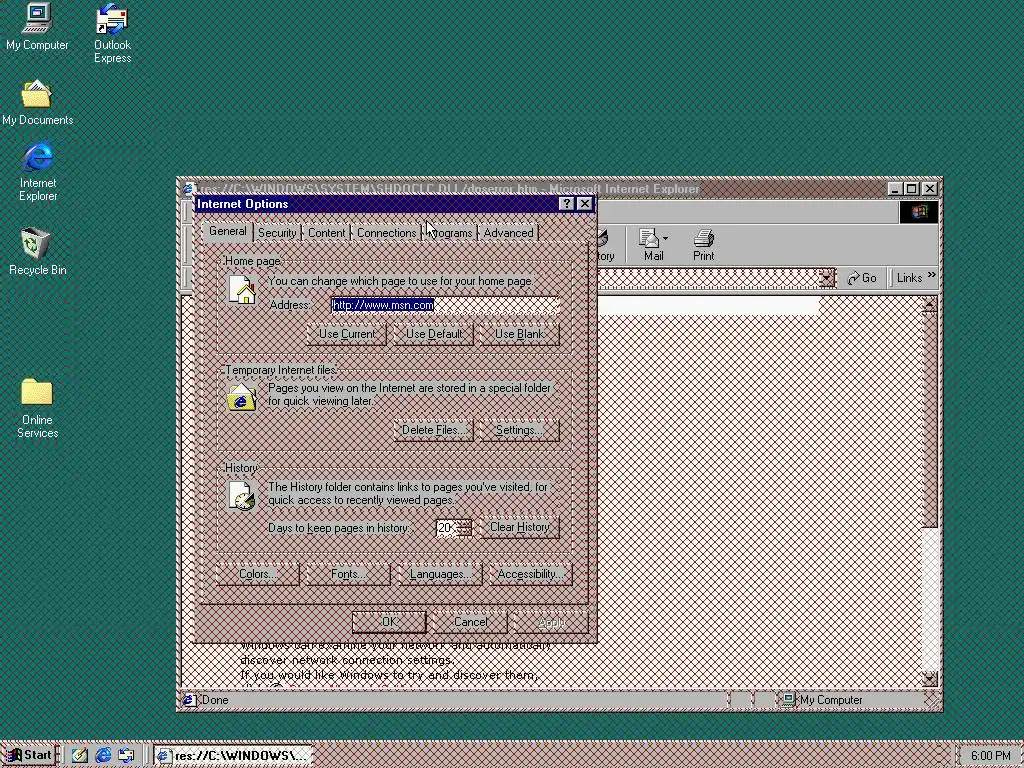
Task: Click the Windows logo throbber in Internet Explorer
Action: [x=919, y=212]
